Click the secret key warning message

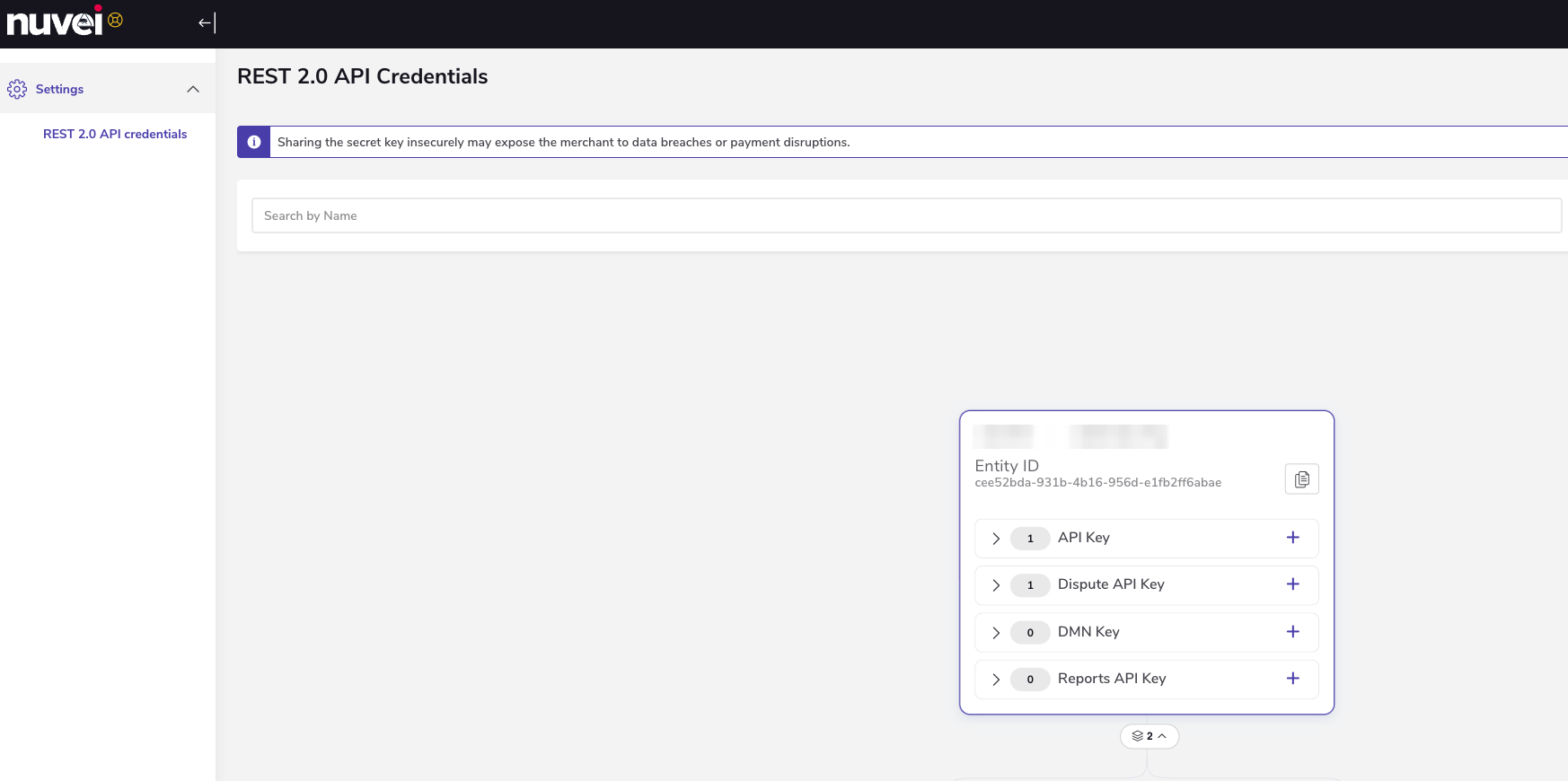(x=564, y=142)
